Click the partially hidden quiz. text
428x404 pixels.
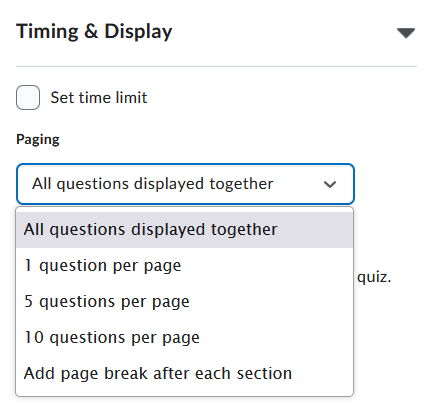[374, 277]
